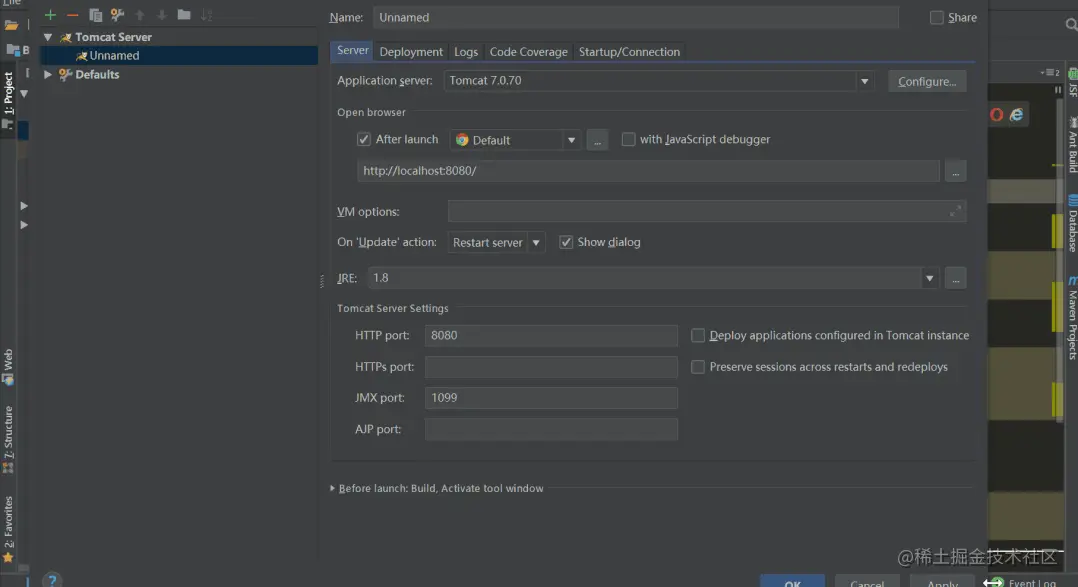The image size is (1078, 587).
Task: Move configuration down arrow
Action: (162, 15)
